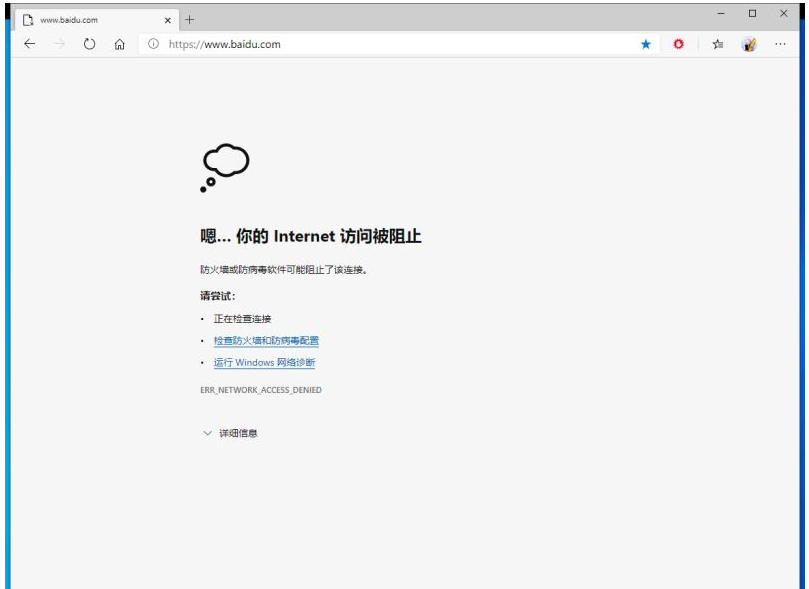Go back to the previous page
This screenshot has height=589, width=809.
pyautogui.click(x=29, y=44)
